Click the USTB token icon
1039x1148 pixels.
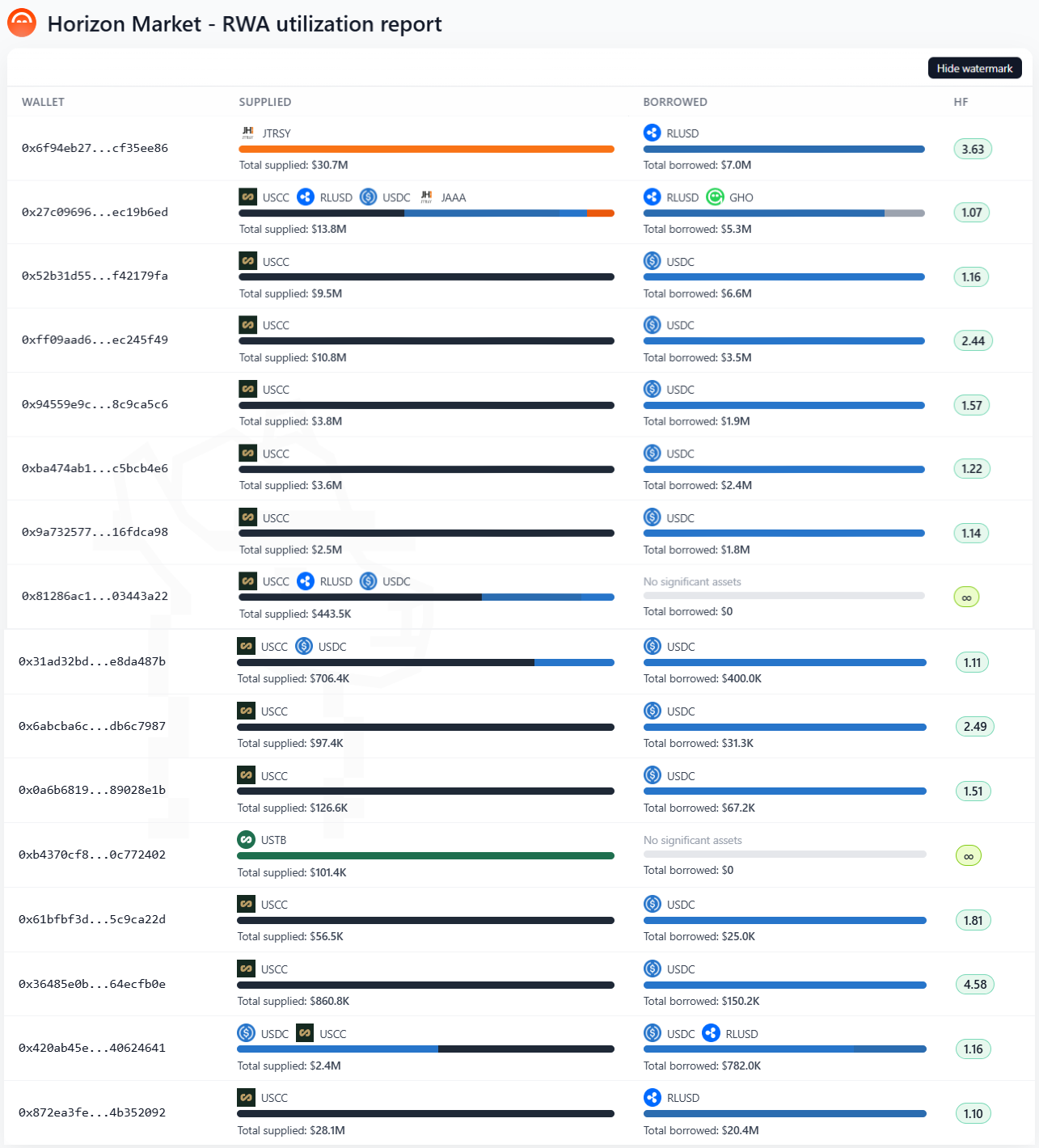247,840
